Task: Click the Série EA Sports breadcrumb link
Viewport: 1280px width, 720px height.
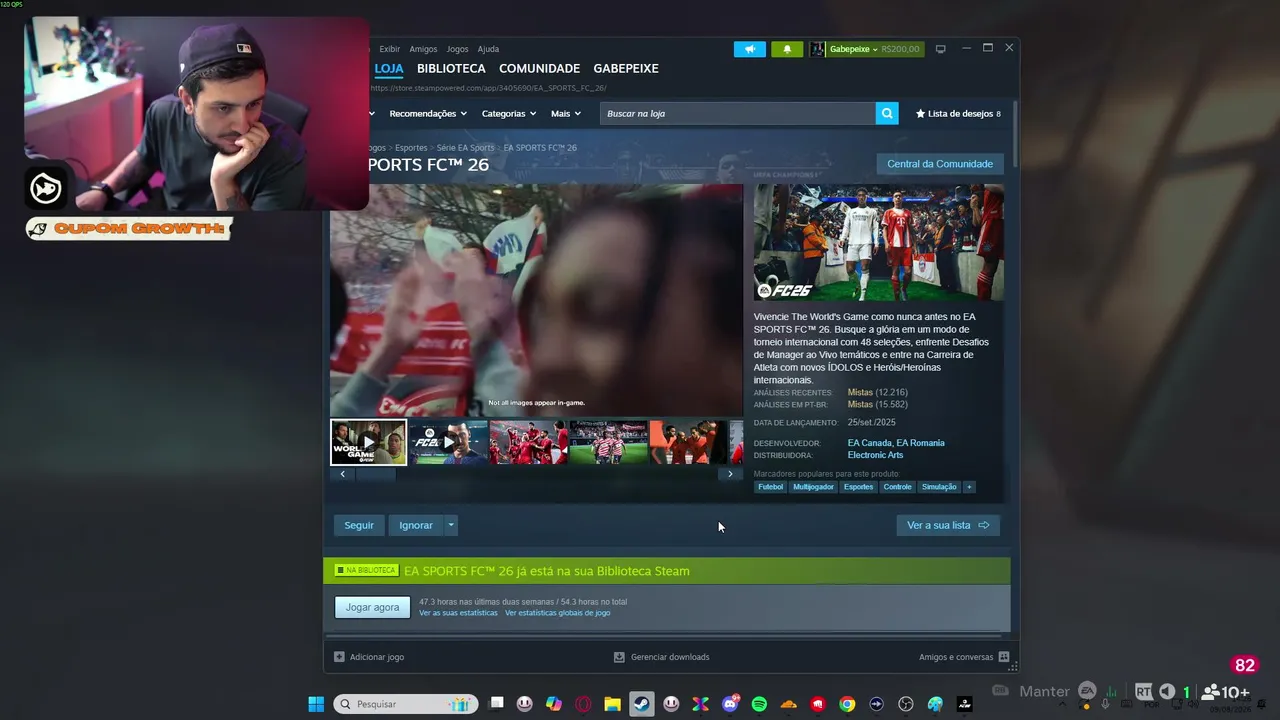Action: tap(465, 148)
